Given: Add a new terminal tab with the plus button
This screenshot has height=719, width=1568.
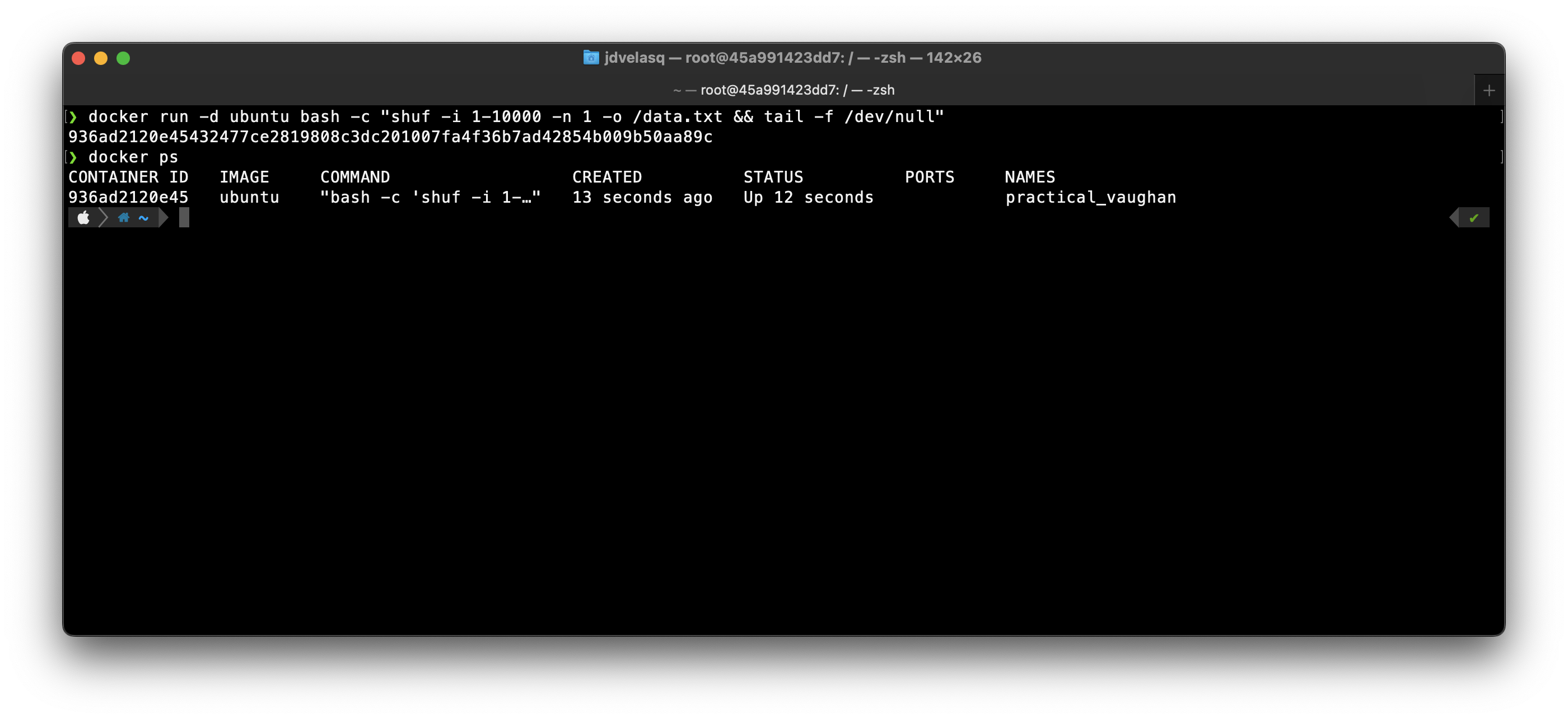Looking at the screenshot, I should [x=1489, y=91].
